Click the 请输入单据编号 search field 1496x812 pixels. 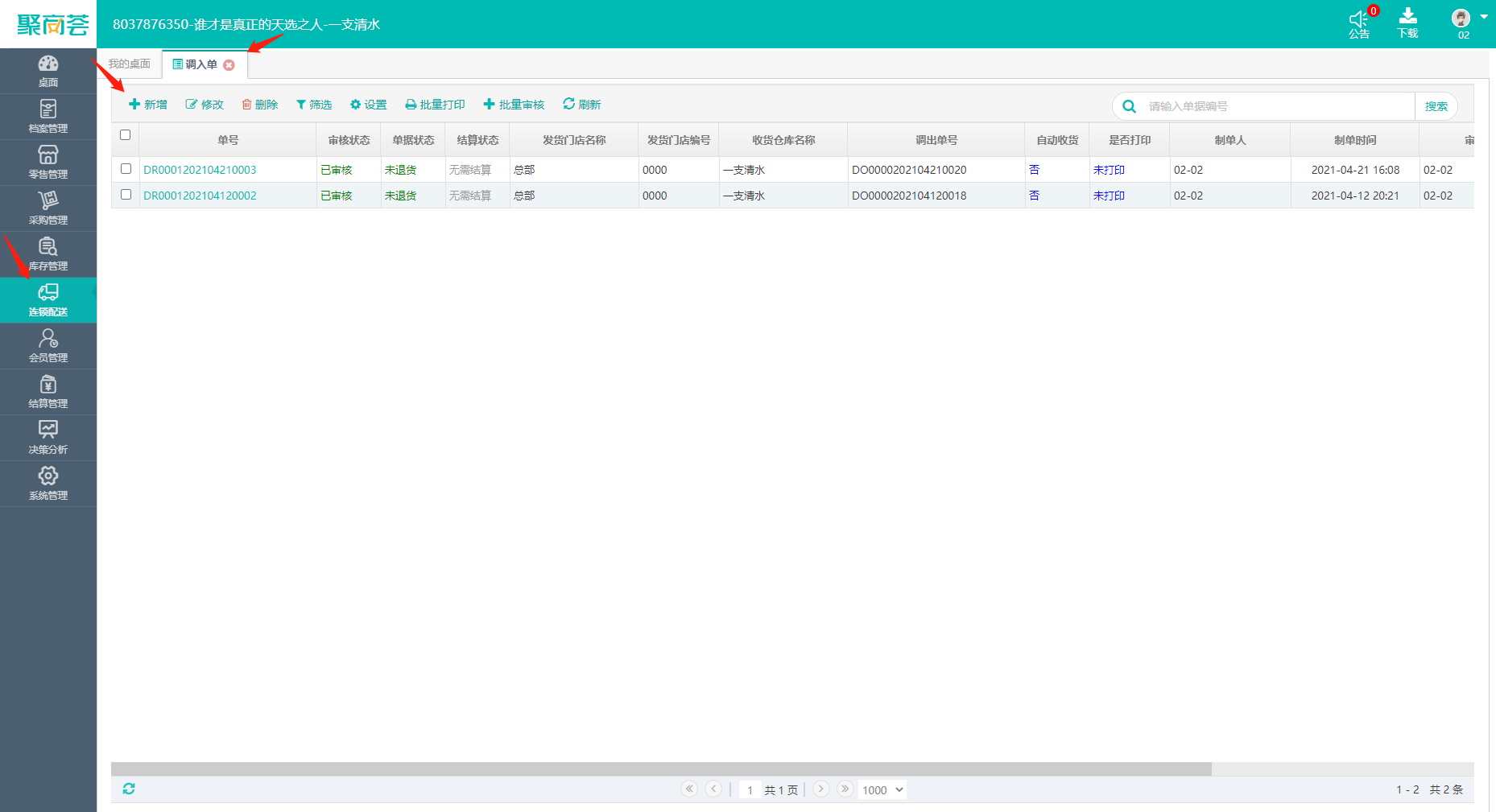[1279, 106]
